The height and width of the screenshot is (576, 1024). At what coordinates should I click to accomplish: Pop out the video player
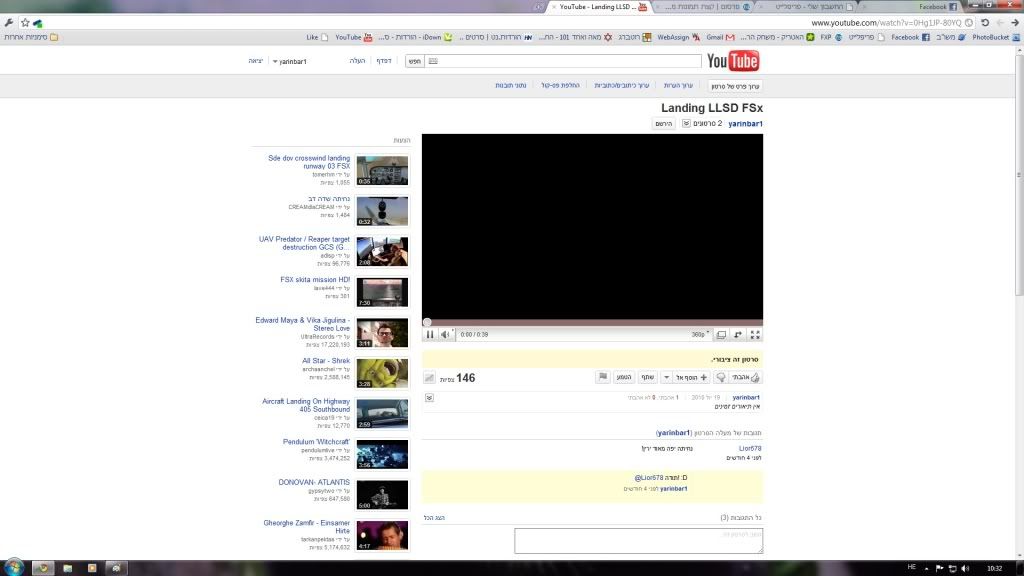(x=738, y=334)
